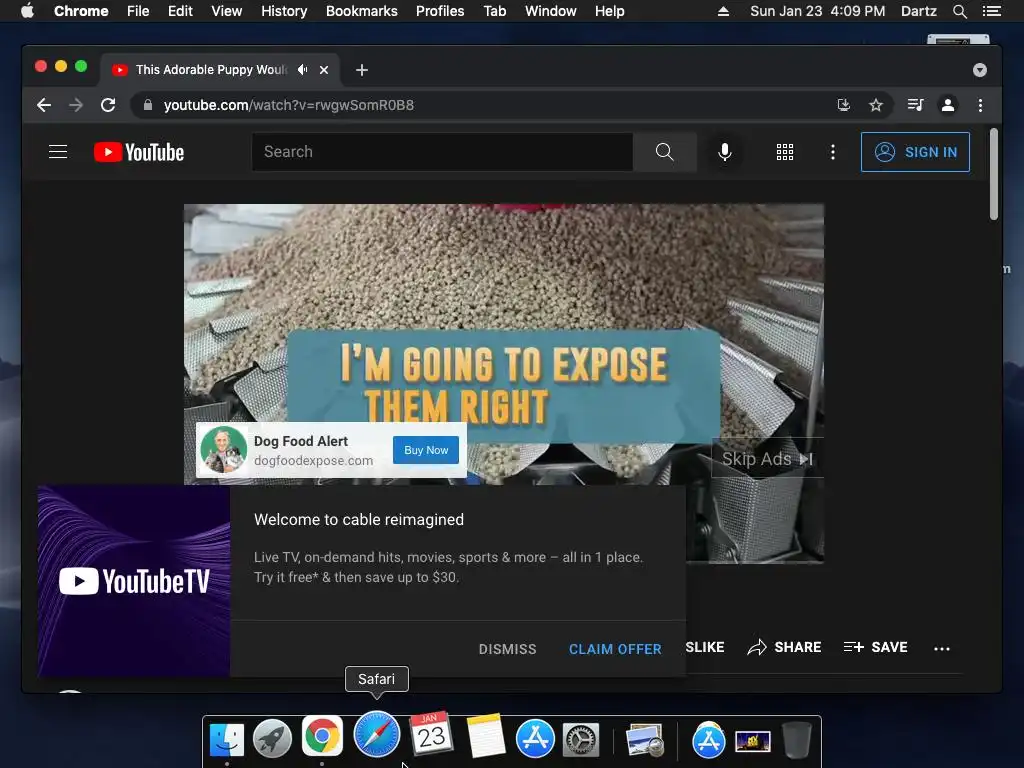Open Chrome three-dot menu
Screen dimensions: 1024x768
coord(980,105)
